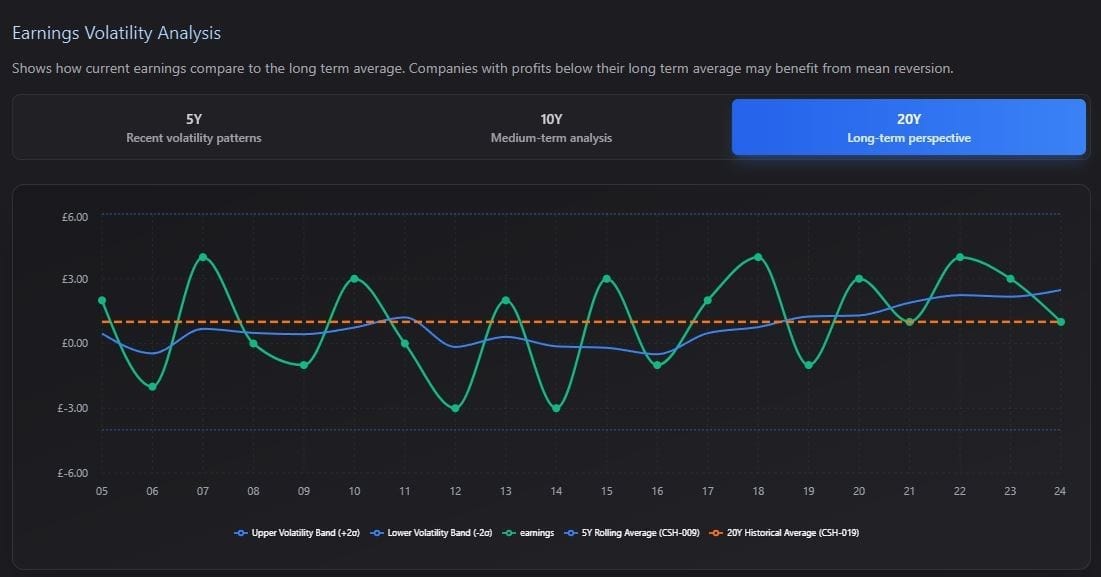Select the final earnings point at year 24
Screen dimensions: 1101x577
click(1061, 322)
